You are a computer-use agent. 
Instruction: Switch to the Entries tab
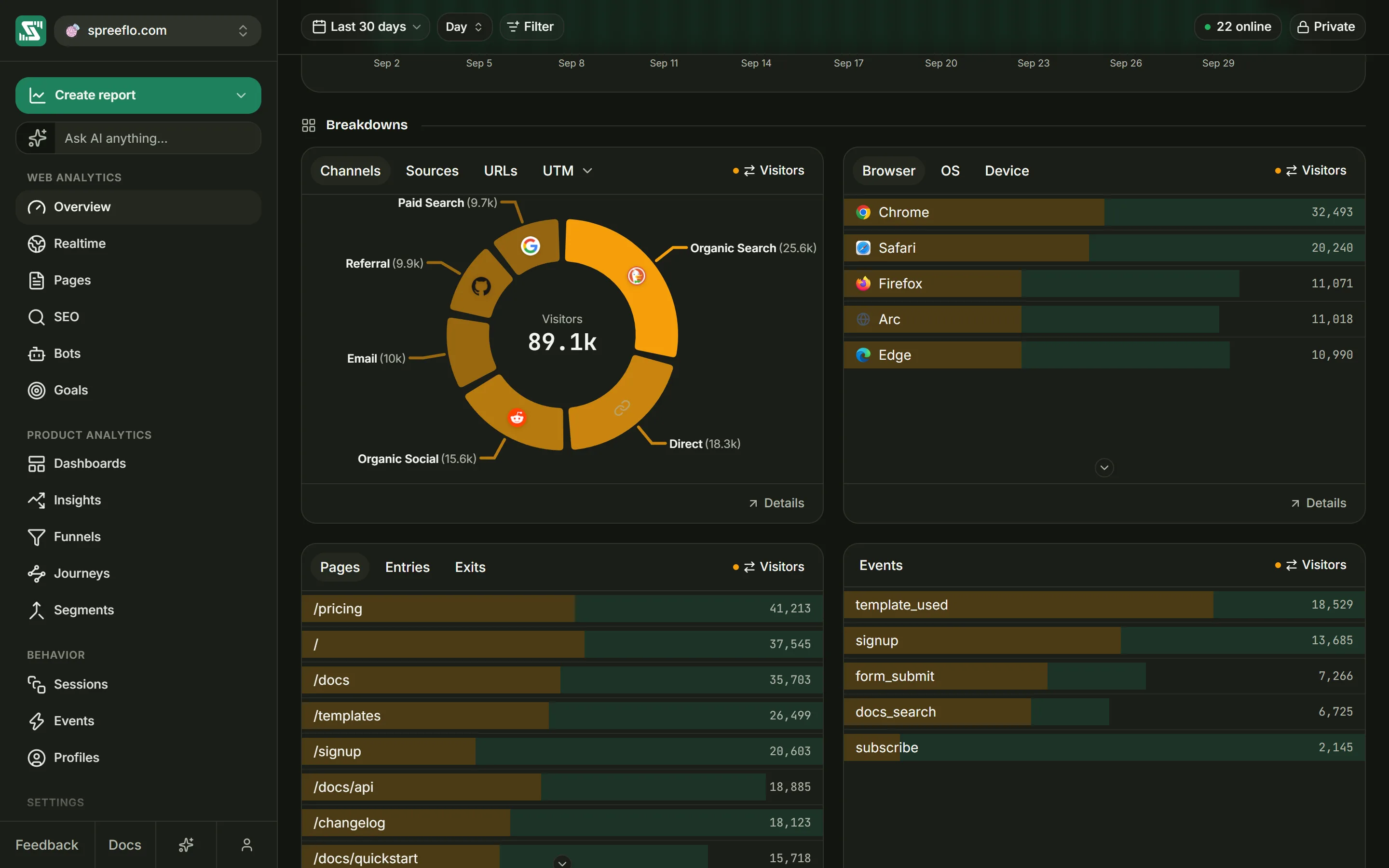click(x=408, y=567)
